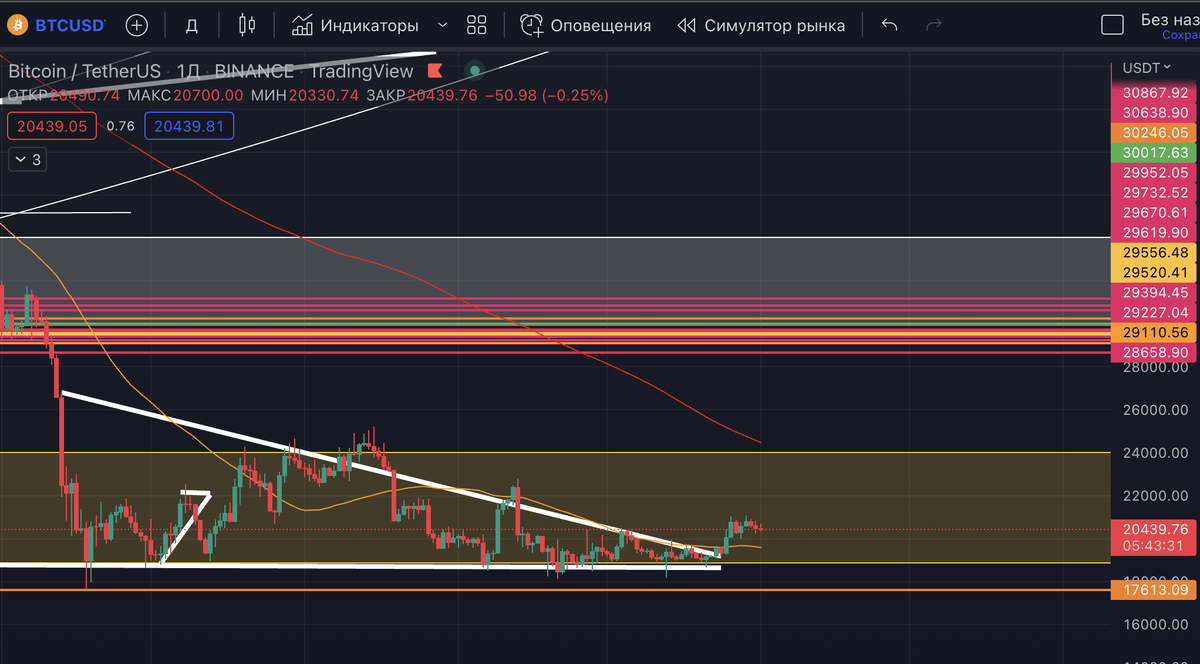Click the 17613.09 price scale label
1200x664 pixels.
[1152, 590]
